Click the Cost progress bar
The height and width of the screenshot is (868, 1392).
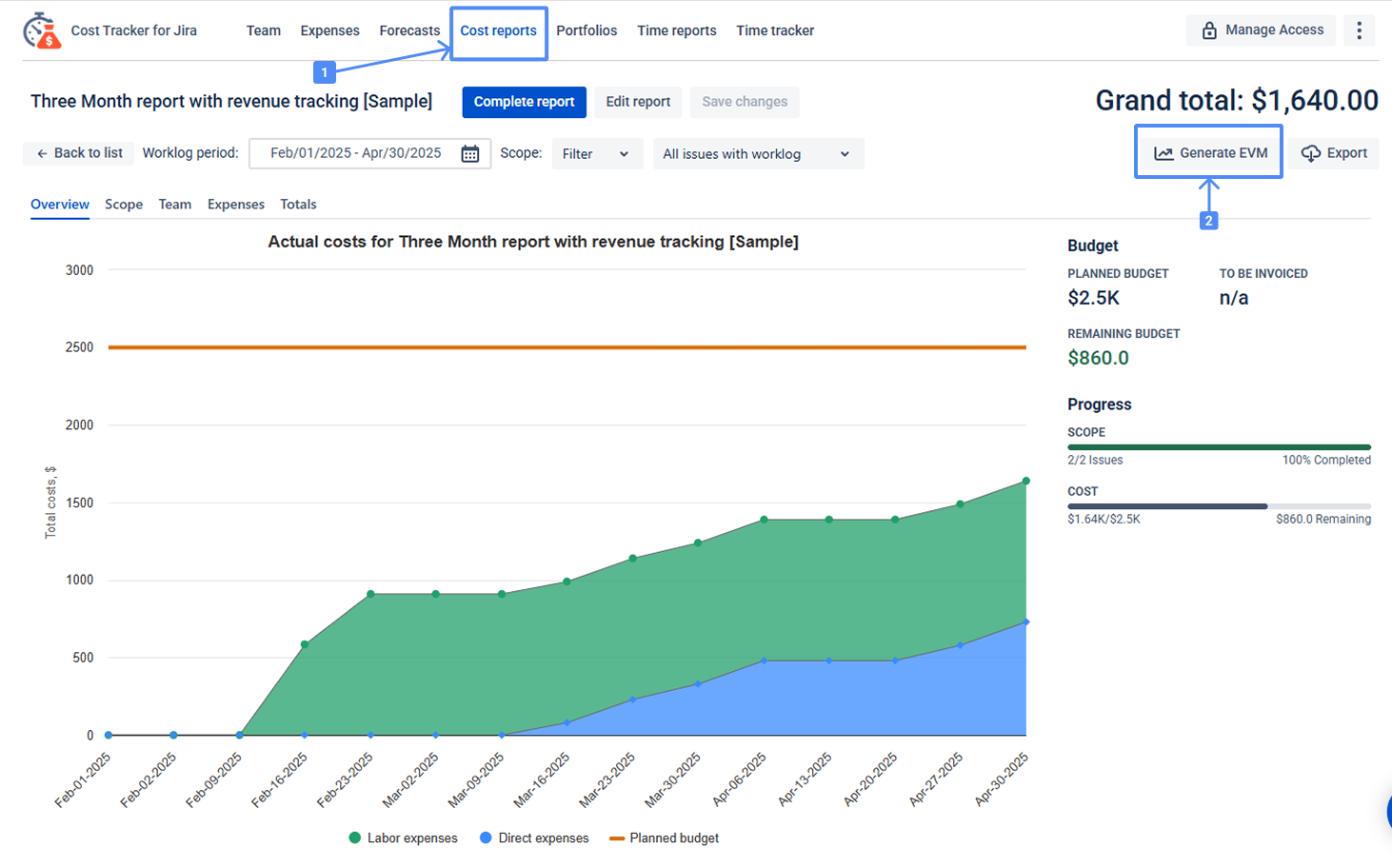[1219, 506]
